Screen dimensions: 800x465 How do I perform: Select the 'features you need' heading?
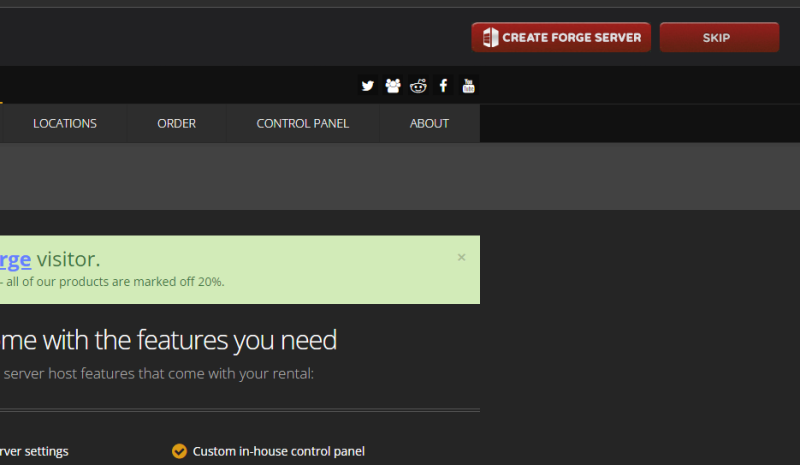pos(237,340)
